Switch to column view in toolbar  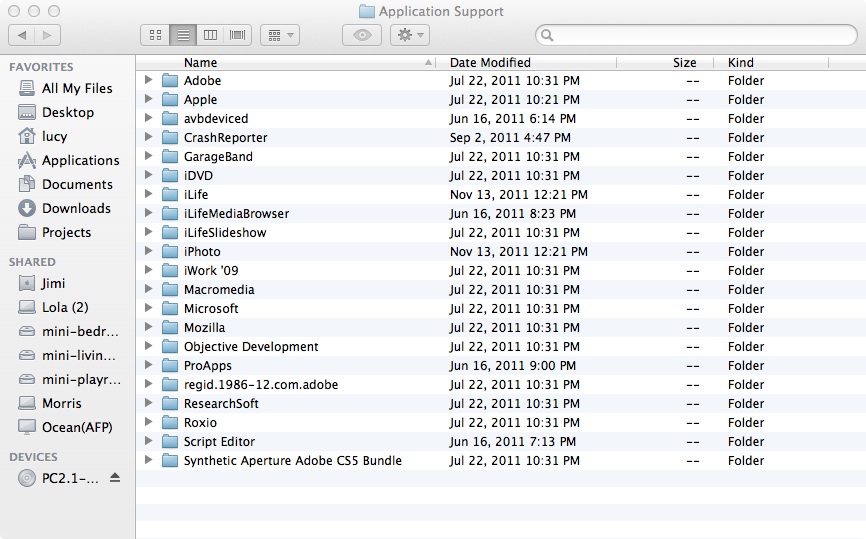210,35
